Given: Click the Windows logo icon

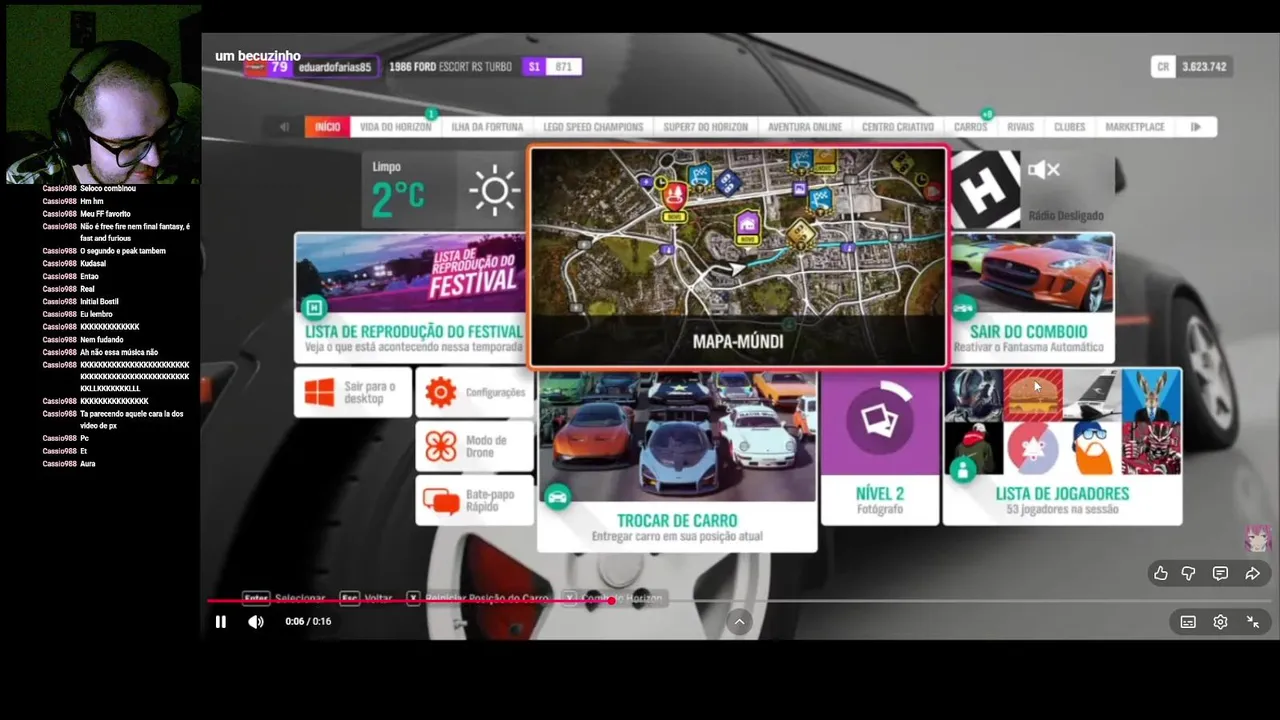Looking at the screenshot, I should [x=320, y=392].
